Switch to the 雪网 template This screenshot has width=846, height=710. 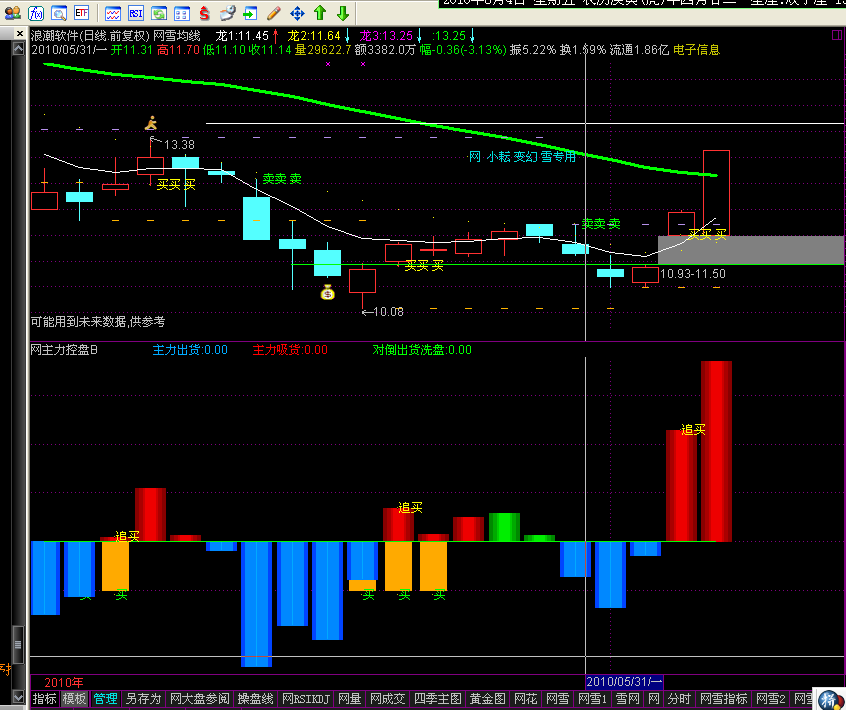(x=627, y=699)
